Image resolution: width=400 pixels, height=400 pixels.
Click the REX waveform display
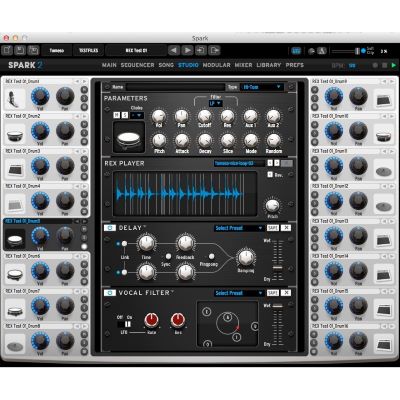(x=185, y=194)
